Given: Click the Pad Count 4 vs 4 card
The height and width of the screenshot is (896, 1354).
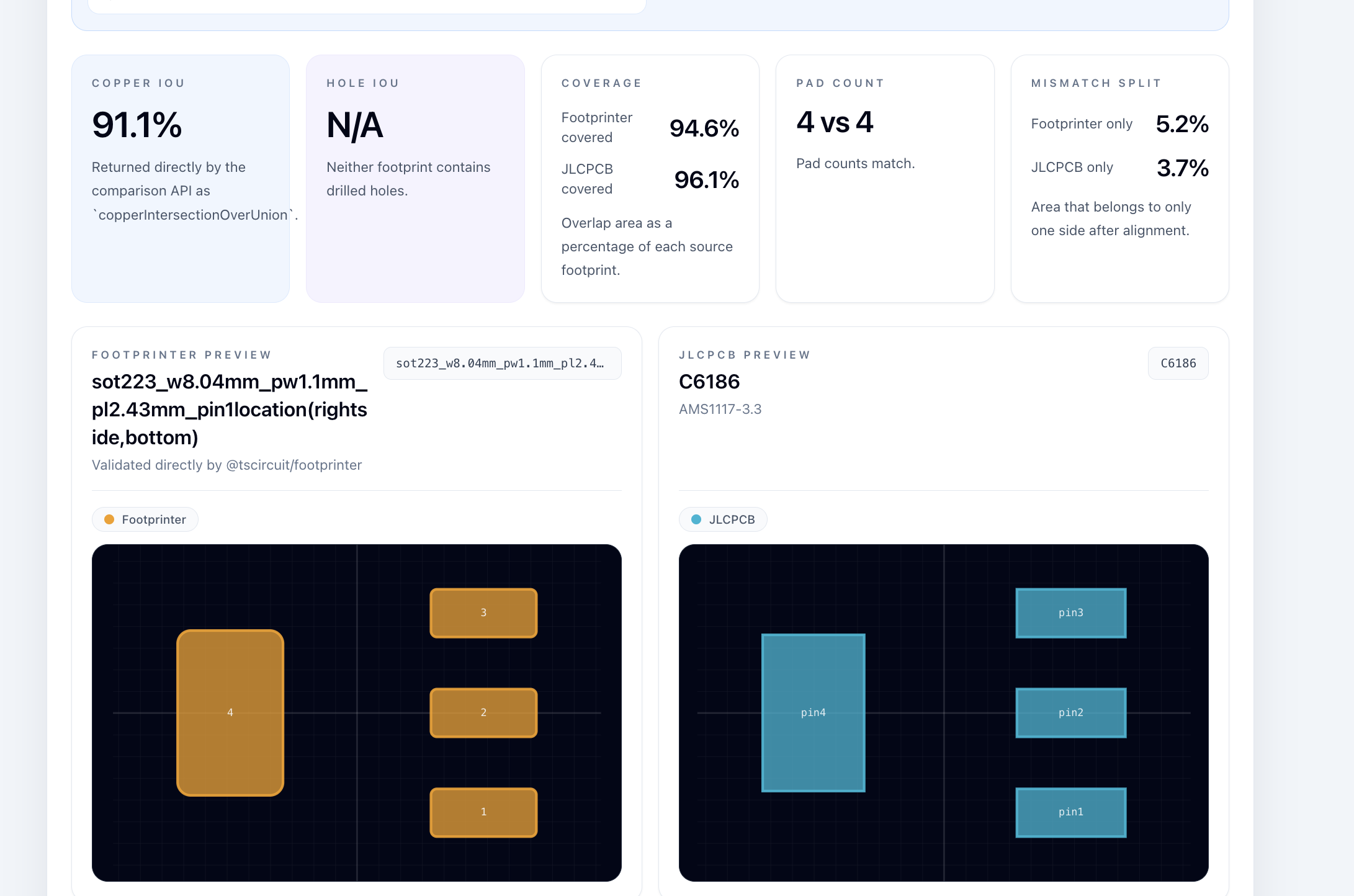Looking at the screenshot, I should 885,179.
